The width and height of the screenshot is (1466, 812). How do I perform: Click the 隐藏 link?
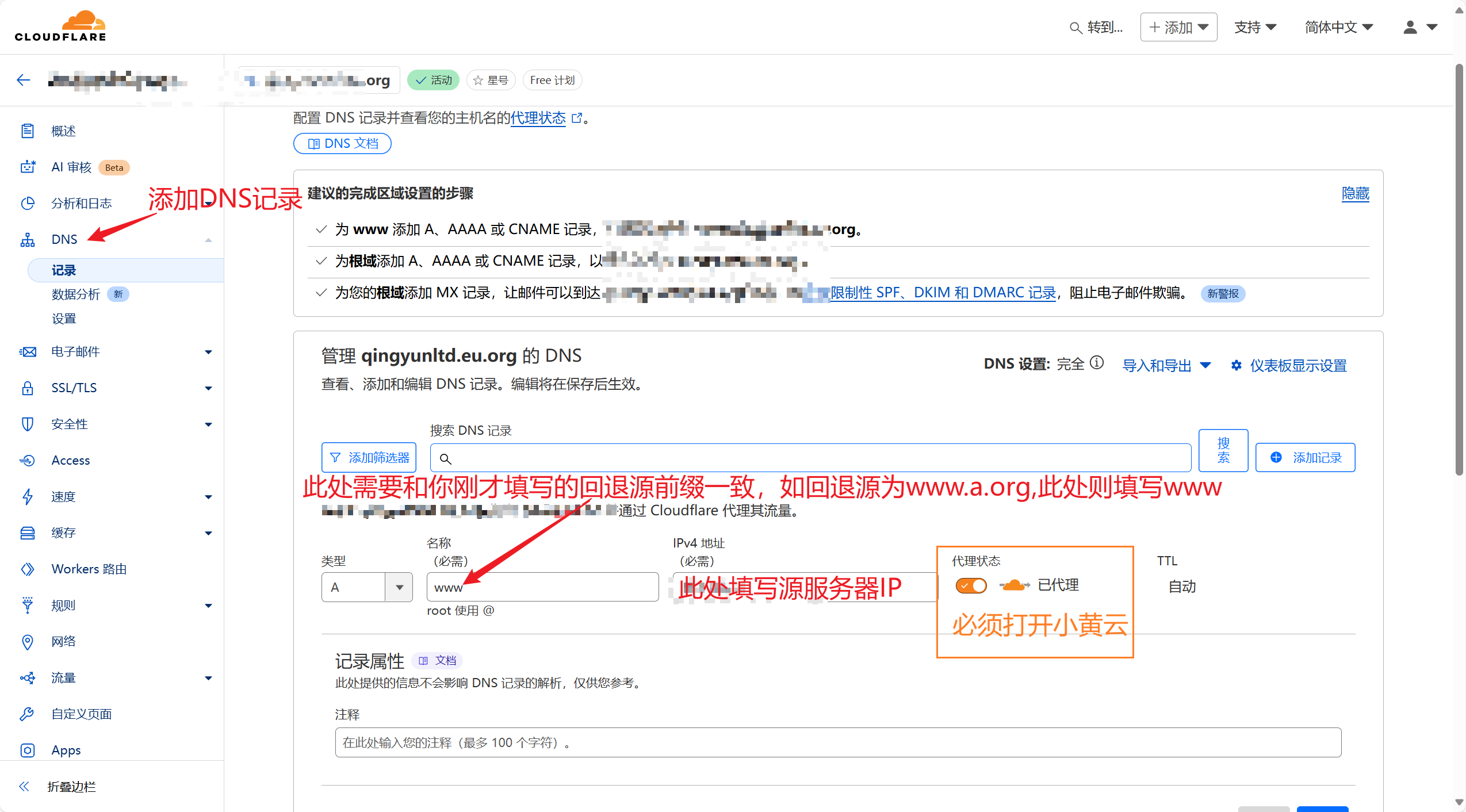tap(1355, 194)
